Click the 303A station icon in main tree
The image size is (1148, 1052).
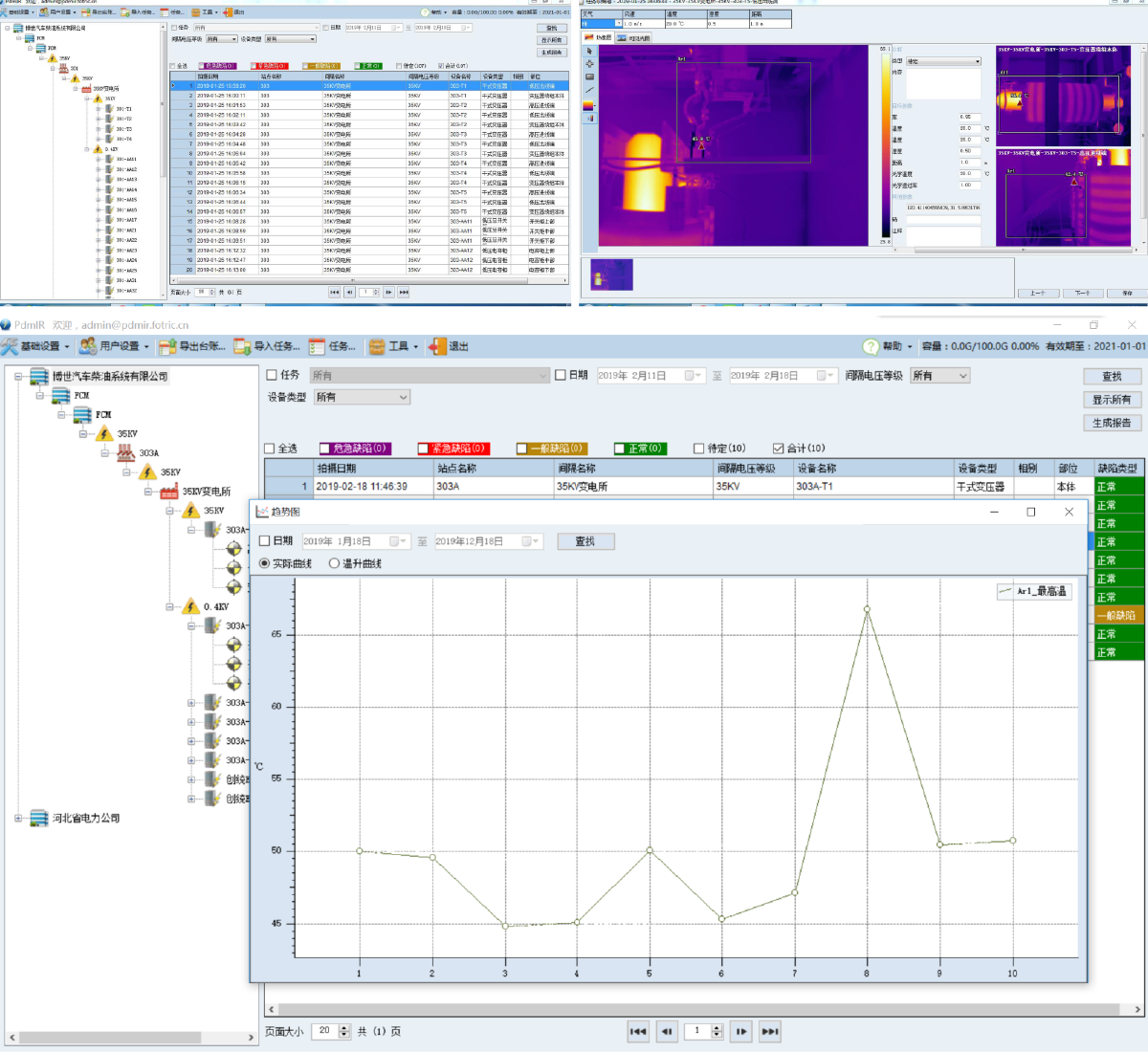[126, 452]
